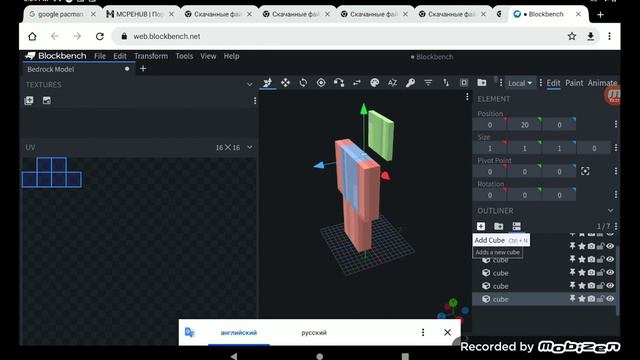Click the Position Y field showing 20
640x360 pixels.
point(524,125)
